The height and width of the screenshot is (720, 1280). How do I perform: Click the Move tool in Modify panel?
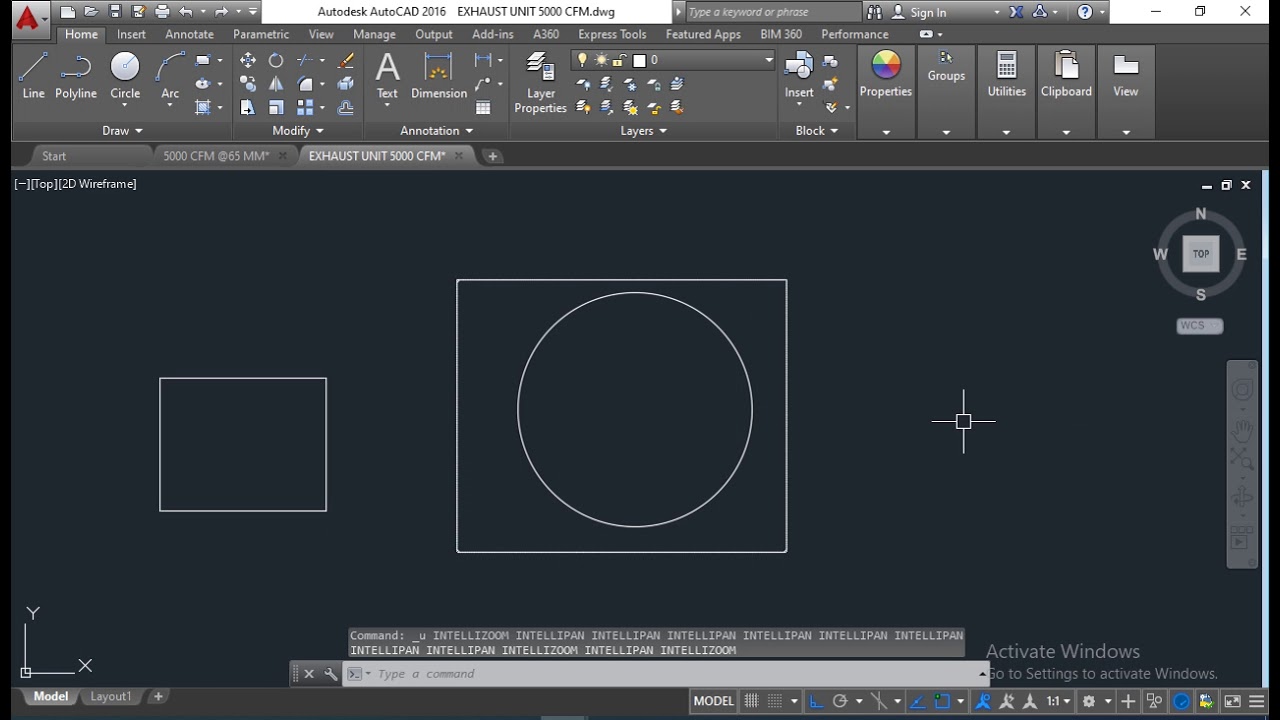coord(248,61)
